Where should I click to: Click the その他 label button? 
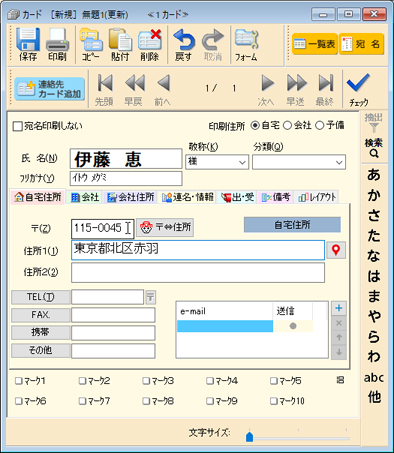[41, 350]
